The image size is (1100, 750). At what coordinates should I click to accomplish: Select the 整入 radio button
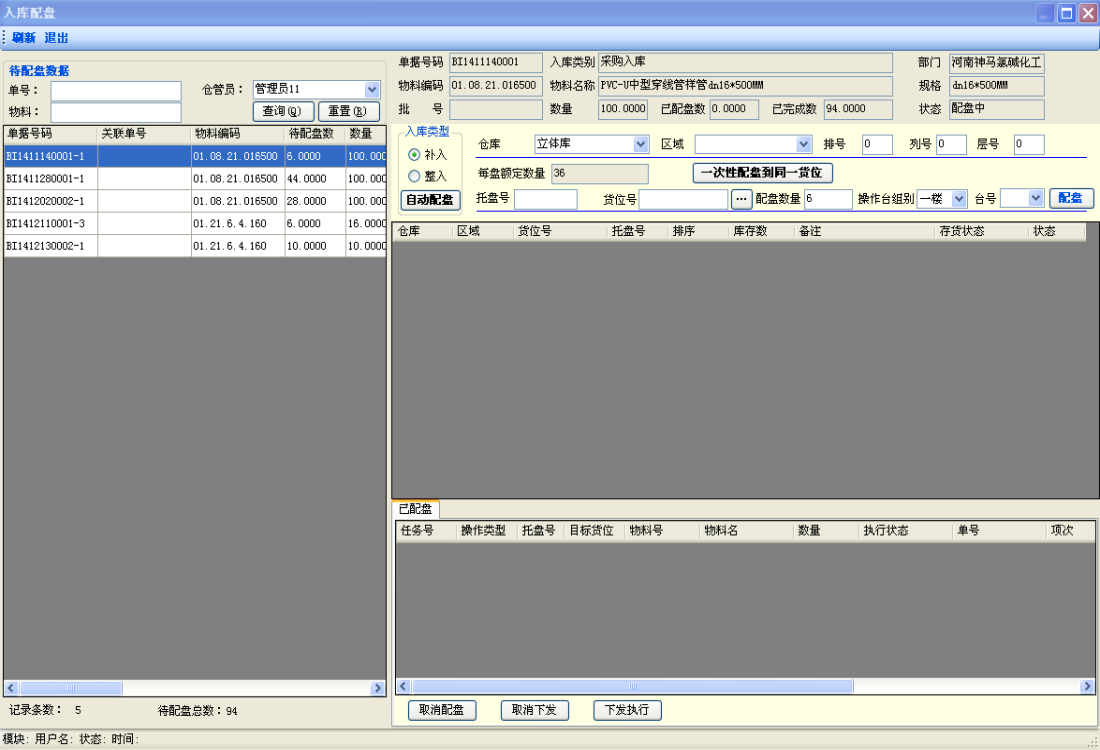414,176
